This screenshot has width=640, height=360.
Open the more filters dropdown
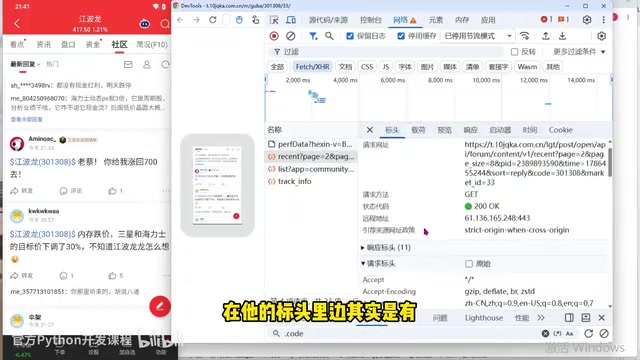579,52
